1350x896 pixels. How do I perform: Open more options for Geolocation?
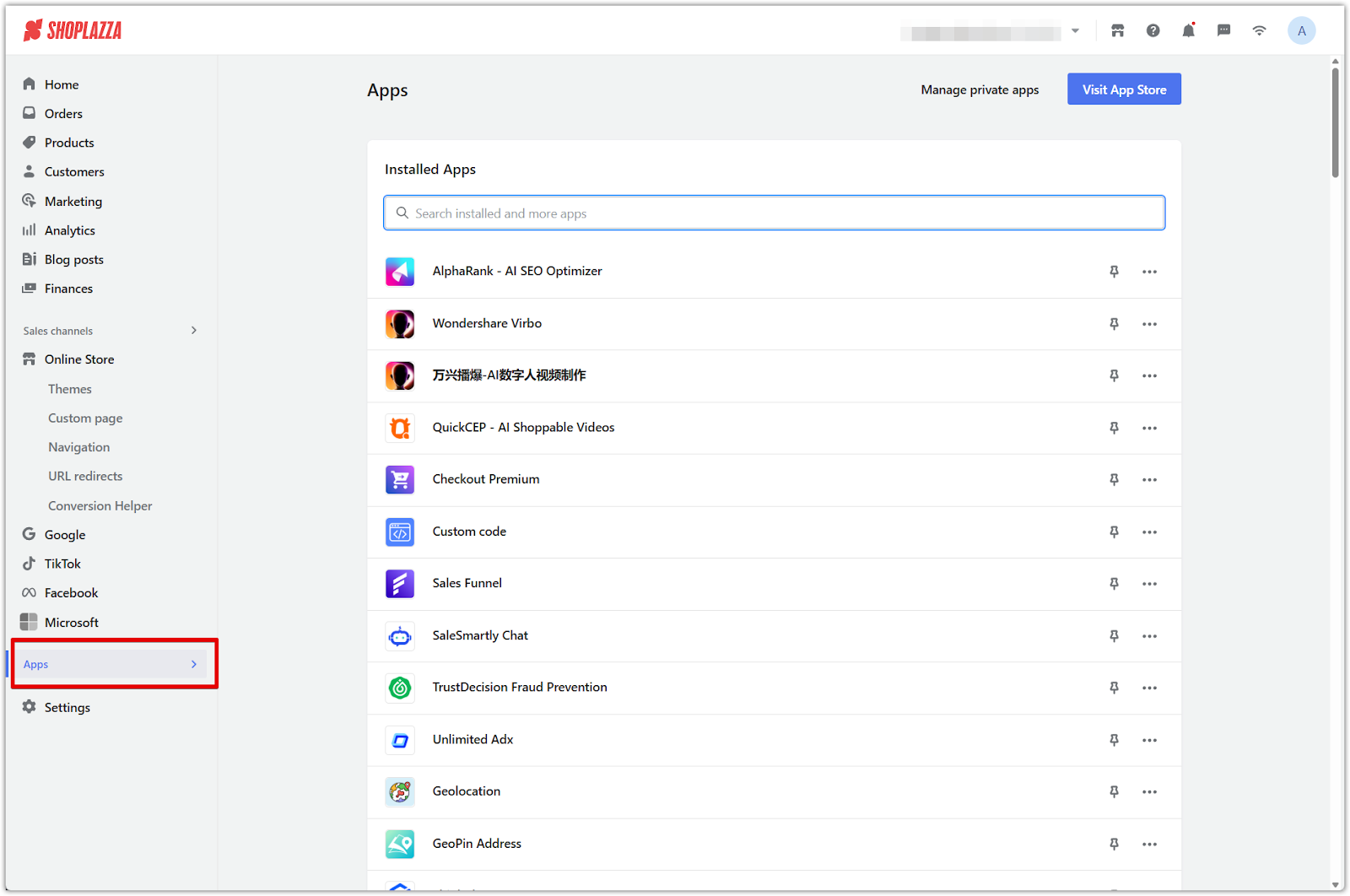[1149, 791]
